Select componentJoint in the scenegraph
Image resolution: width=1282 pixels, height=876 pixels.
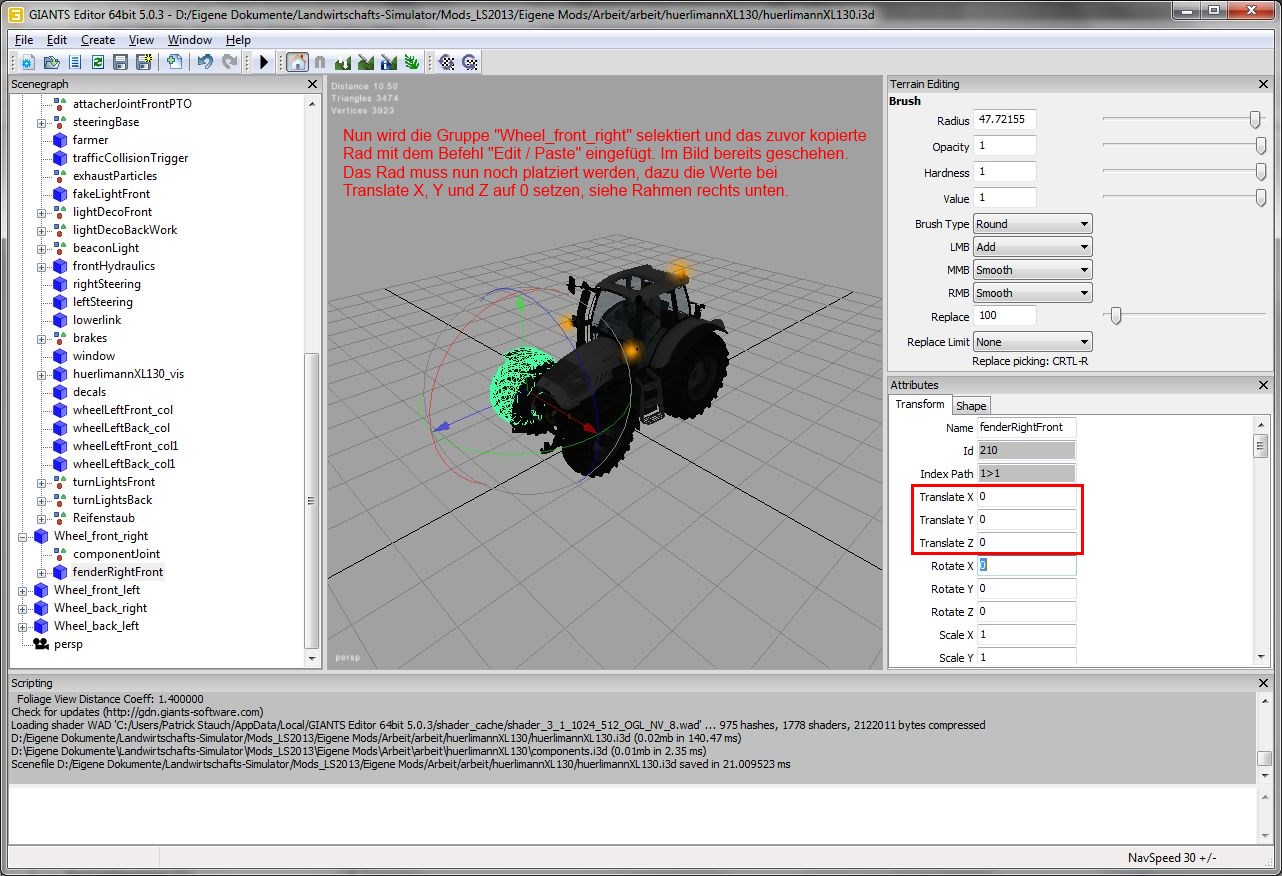pos(116,554)
